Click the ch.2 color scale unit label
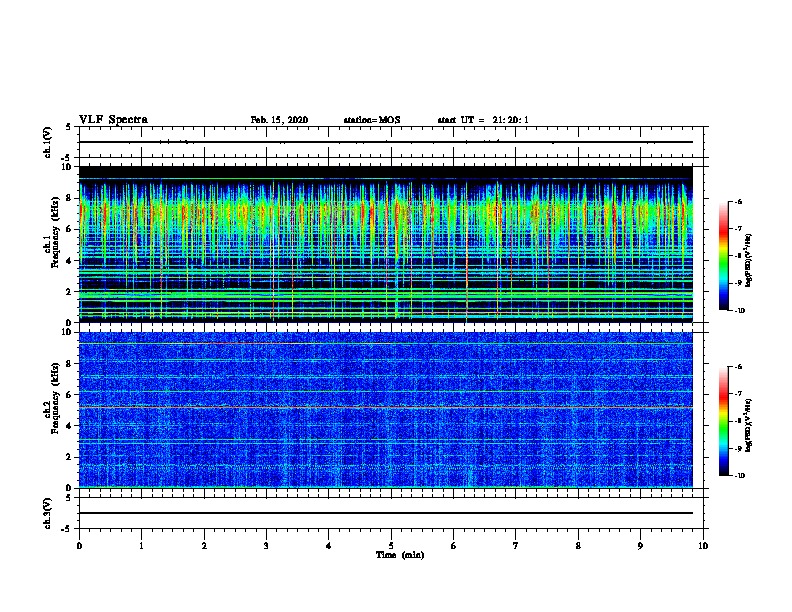 tap(749, 426)
